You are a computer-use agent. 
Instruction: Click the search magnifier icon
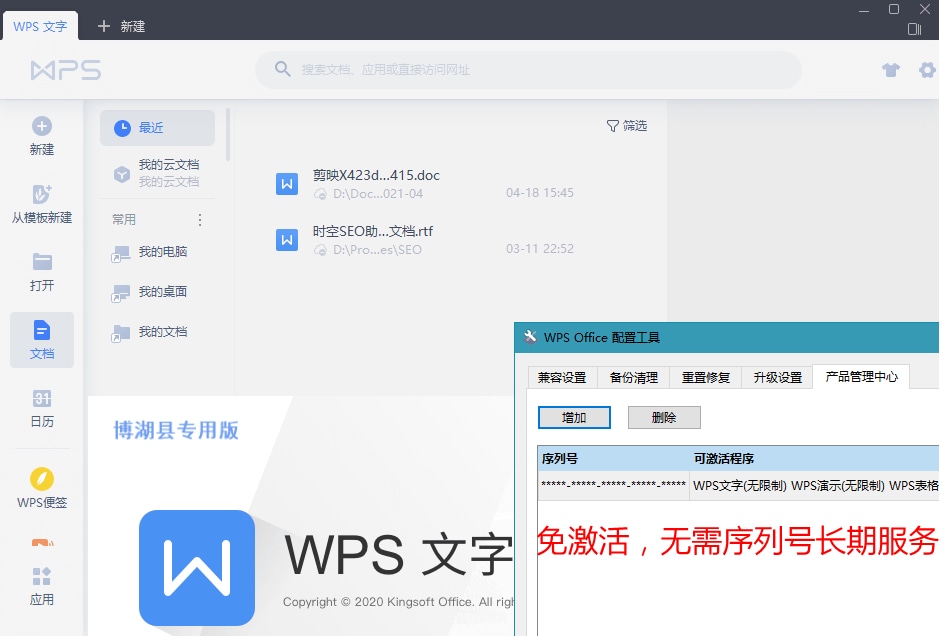click(282, 69)
